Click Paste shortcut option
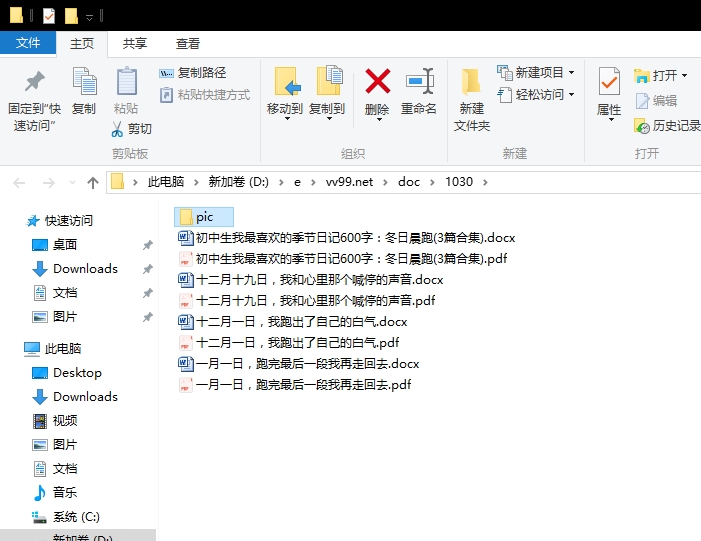Screen dimensions: 701x541 coord(205,95)
